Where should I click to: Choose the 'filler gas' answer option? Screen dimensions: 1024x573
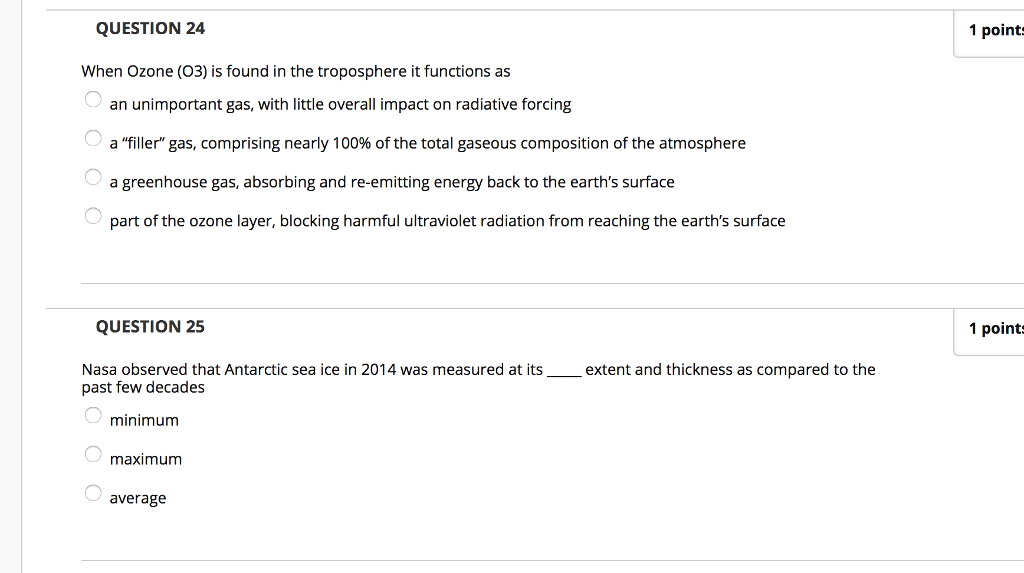click(93, 138)
